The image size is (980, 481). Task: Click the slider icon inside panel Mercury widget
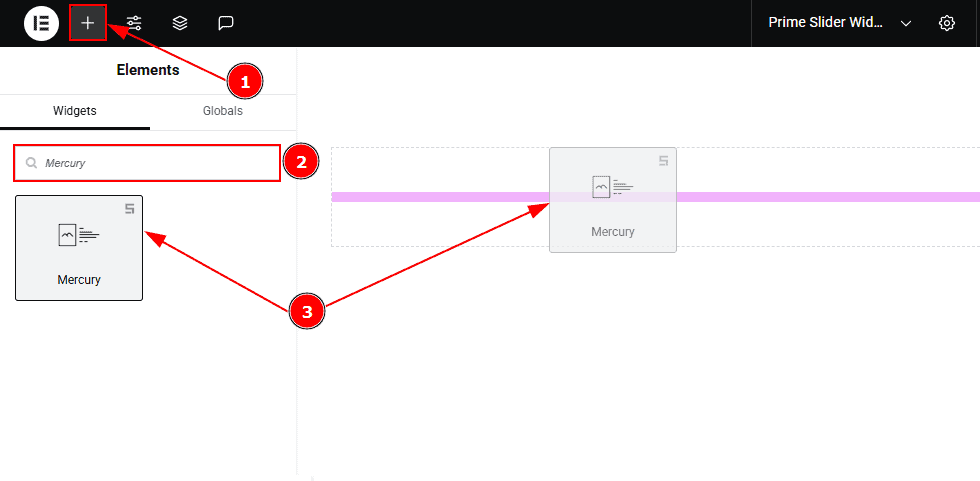point(79,235)
